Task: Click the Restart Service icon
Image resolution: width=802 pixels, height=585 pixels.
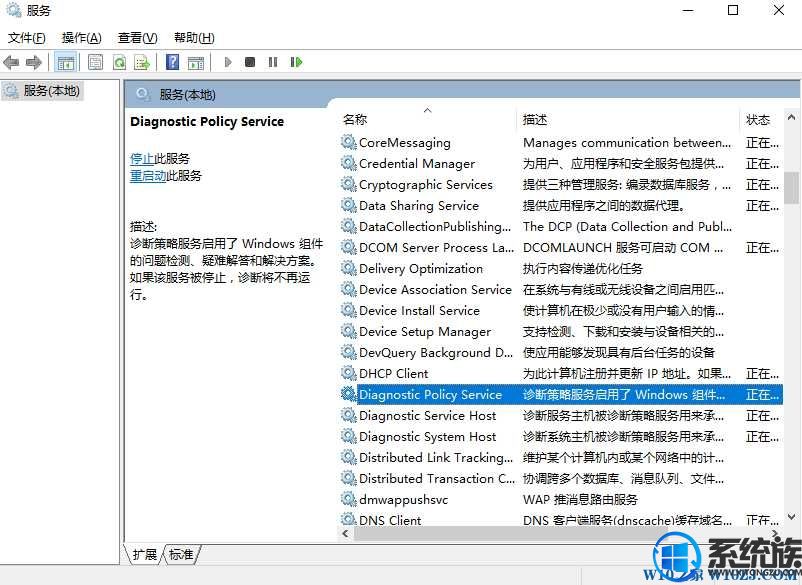Action: [x=296, y=62]
